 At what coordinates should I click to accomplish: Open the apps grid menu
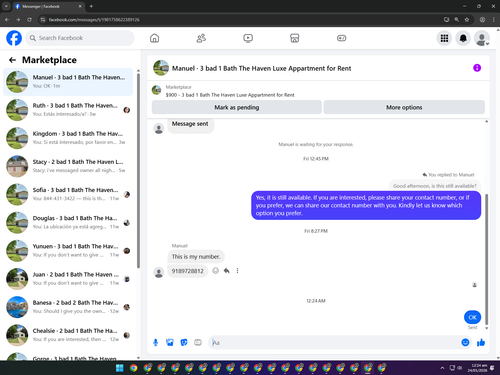444,38
